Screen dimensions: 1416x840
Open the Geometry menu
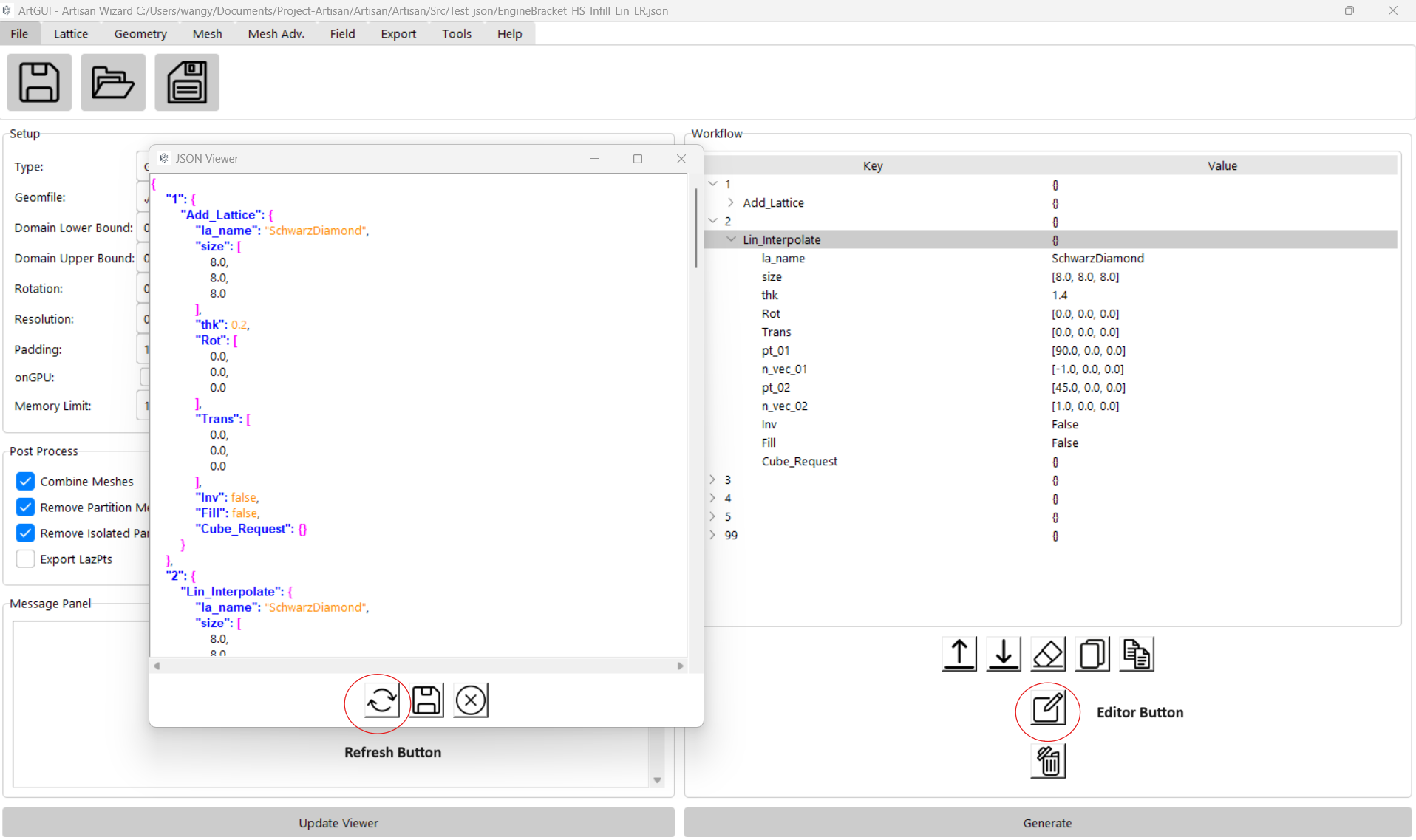pos(140,34)
